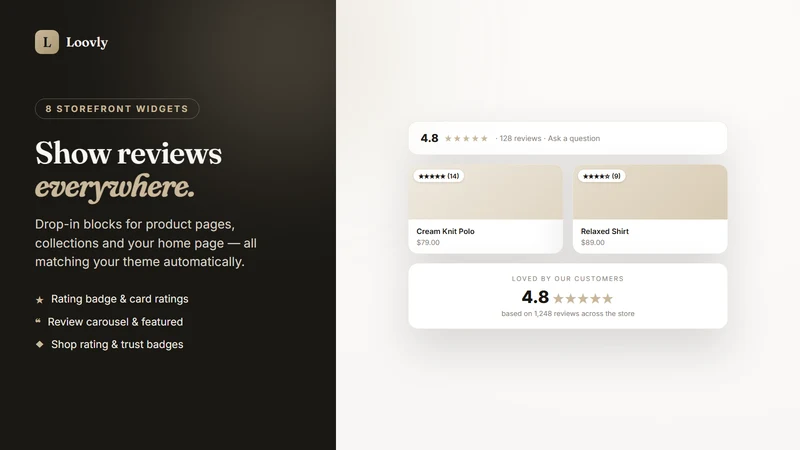The width and height of the screenshot is (800, 450).
Task: Click the Cream Knit Polo product title
Action: tap(445, 231)
